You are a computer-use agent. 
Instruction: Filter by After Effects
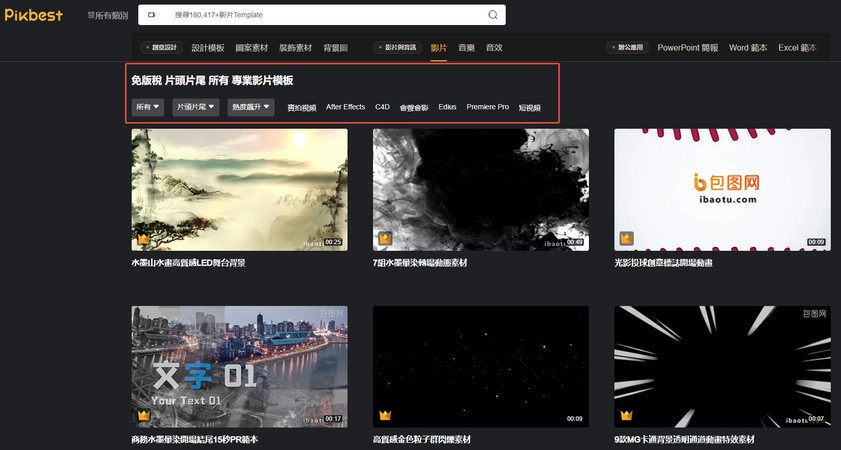pos(345,107)
